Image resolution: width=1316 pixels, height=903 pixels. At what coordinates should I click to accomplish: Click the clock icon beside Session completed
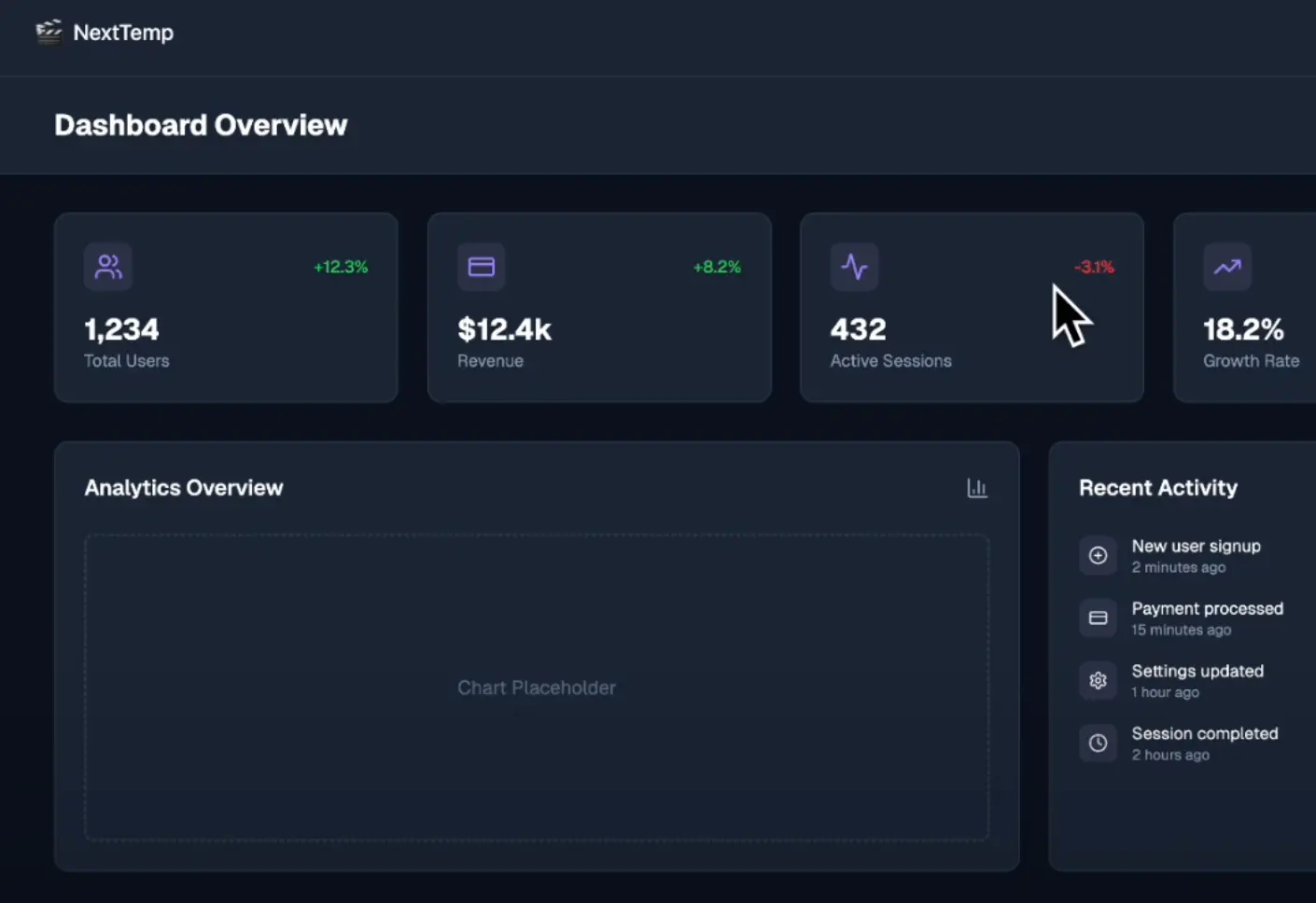[1099, 743]
